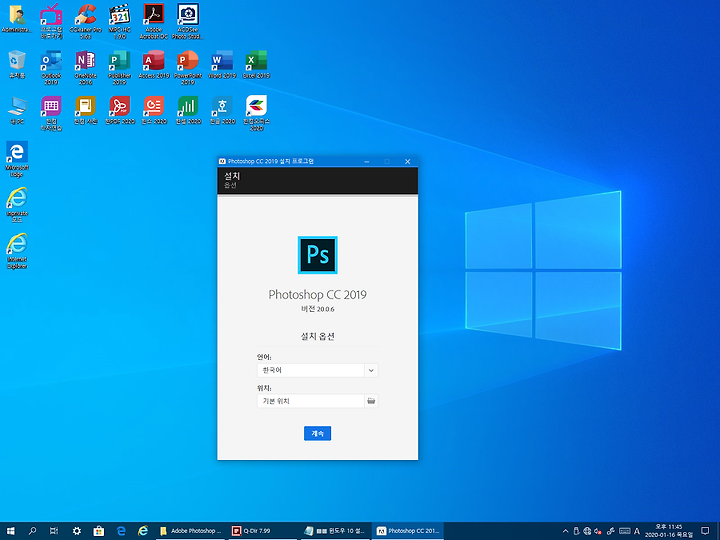Image resolution: width=720 pixels, height=540 pixels.
Task: Open the 언어 language dropdown
Action: (x=371, y=370)
